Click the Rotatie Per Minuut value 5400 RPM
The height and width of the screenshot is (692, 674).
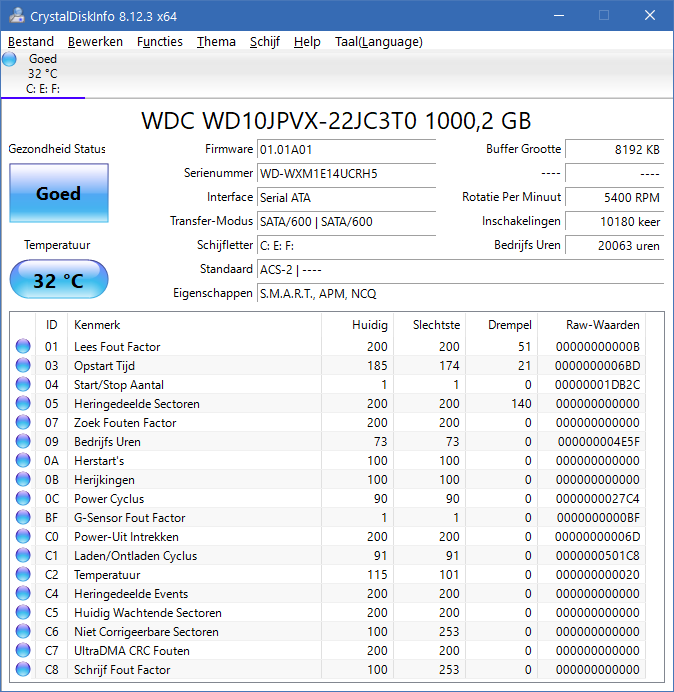614,197
